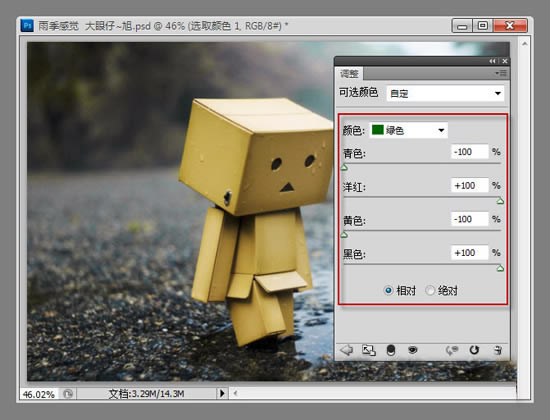
Task: Click the 洋红 value field showing +100
Action: click(469, 186)
